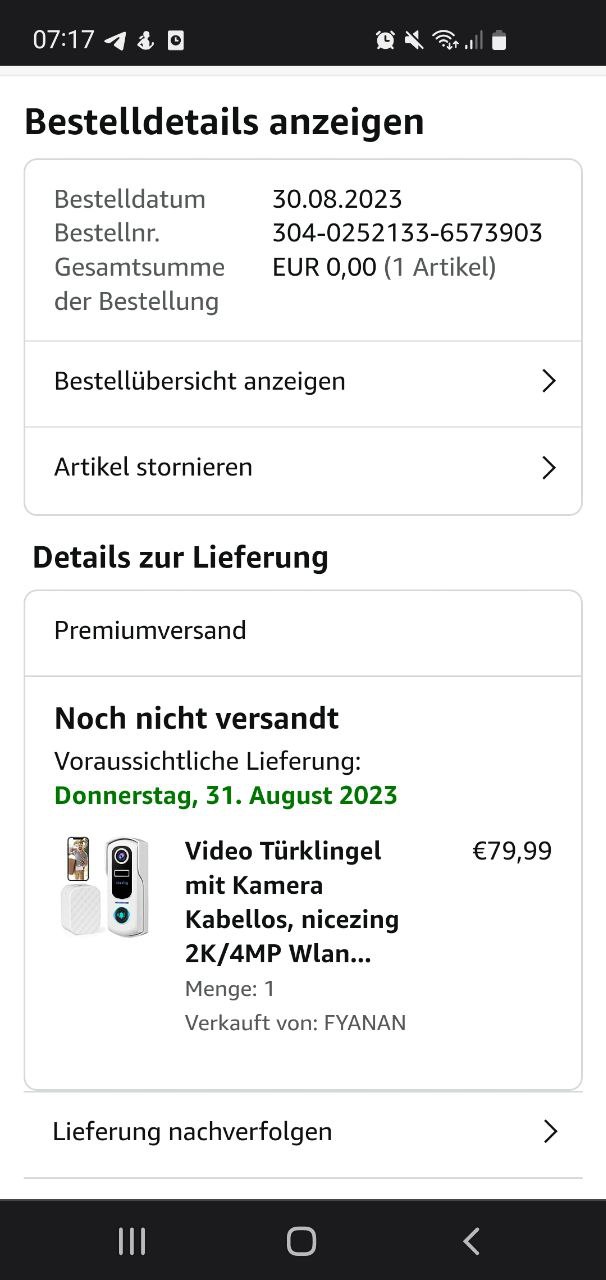This screenshot has width=606, height=1280.
Task: Tap the seller name FYANAN
Action: coord(365,1022)
